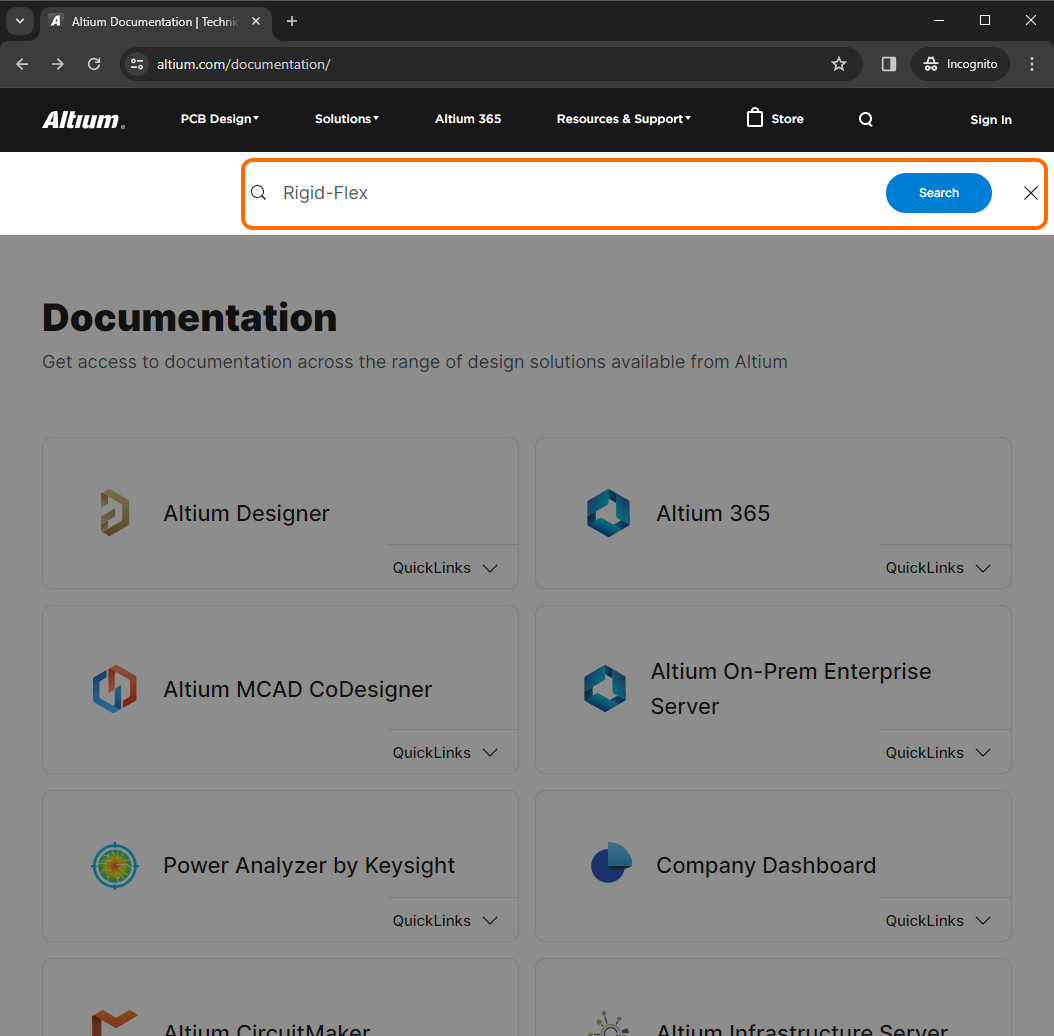
Task: Open the Altium 365 documentation card title
Action: click(x=713, y=513)
